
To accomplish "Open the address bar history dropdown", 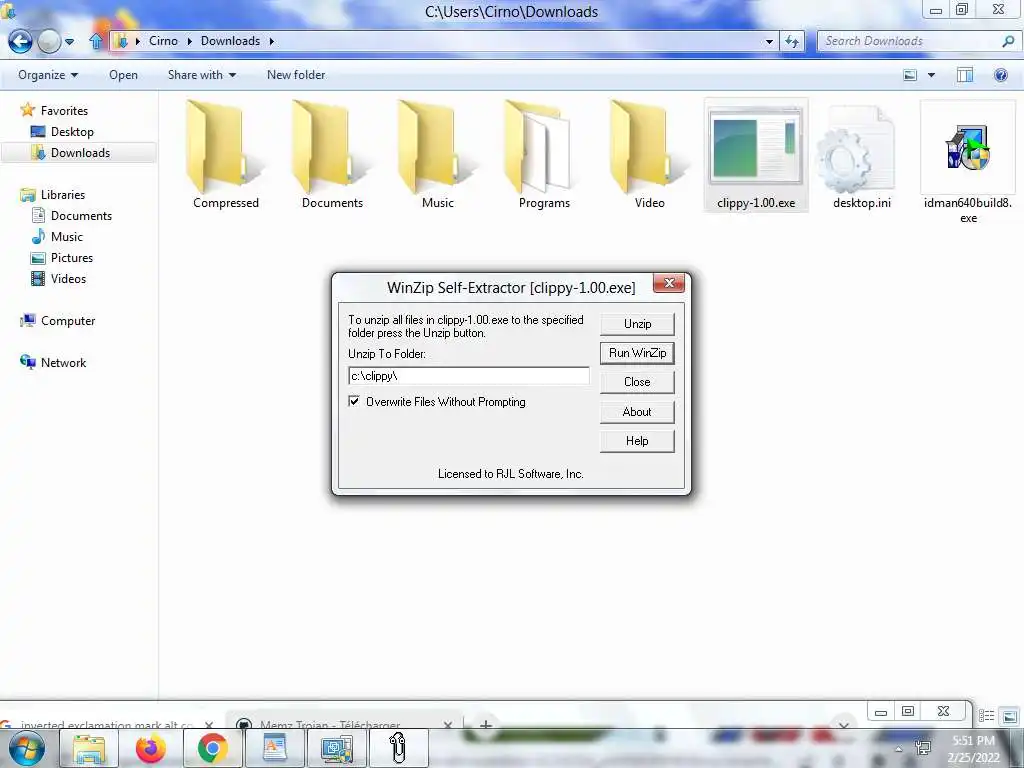I will (769, 41).
